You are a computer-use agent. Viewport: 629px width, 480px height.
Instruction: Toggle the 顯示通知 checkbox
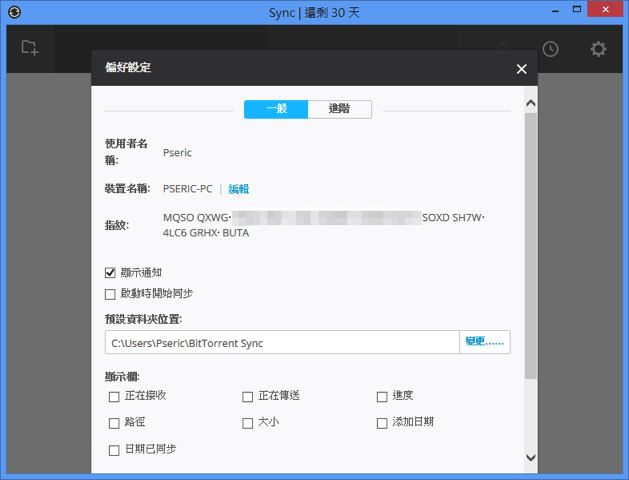click(110, 273)
